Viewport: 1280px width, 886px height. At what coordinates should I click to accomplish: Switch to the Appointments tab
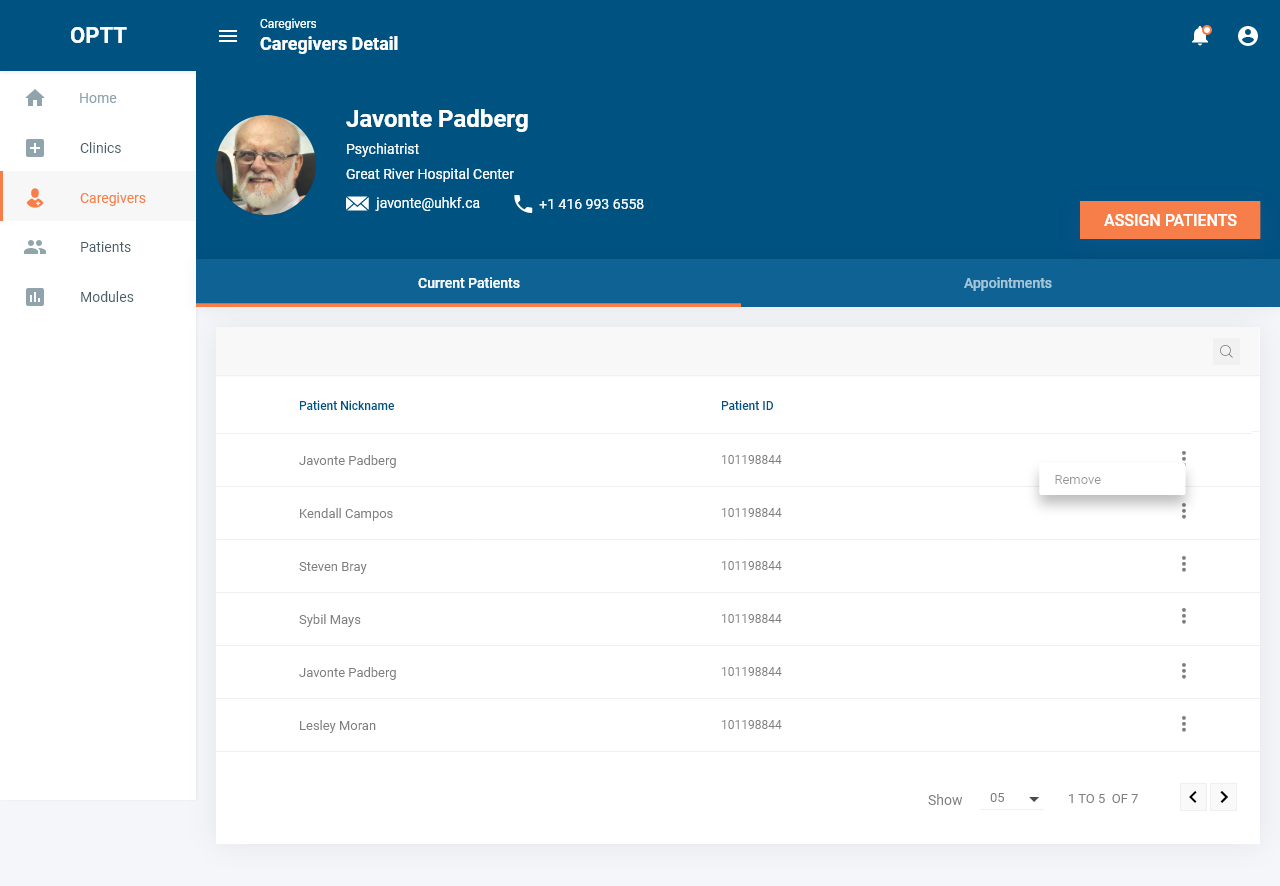1007,283
